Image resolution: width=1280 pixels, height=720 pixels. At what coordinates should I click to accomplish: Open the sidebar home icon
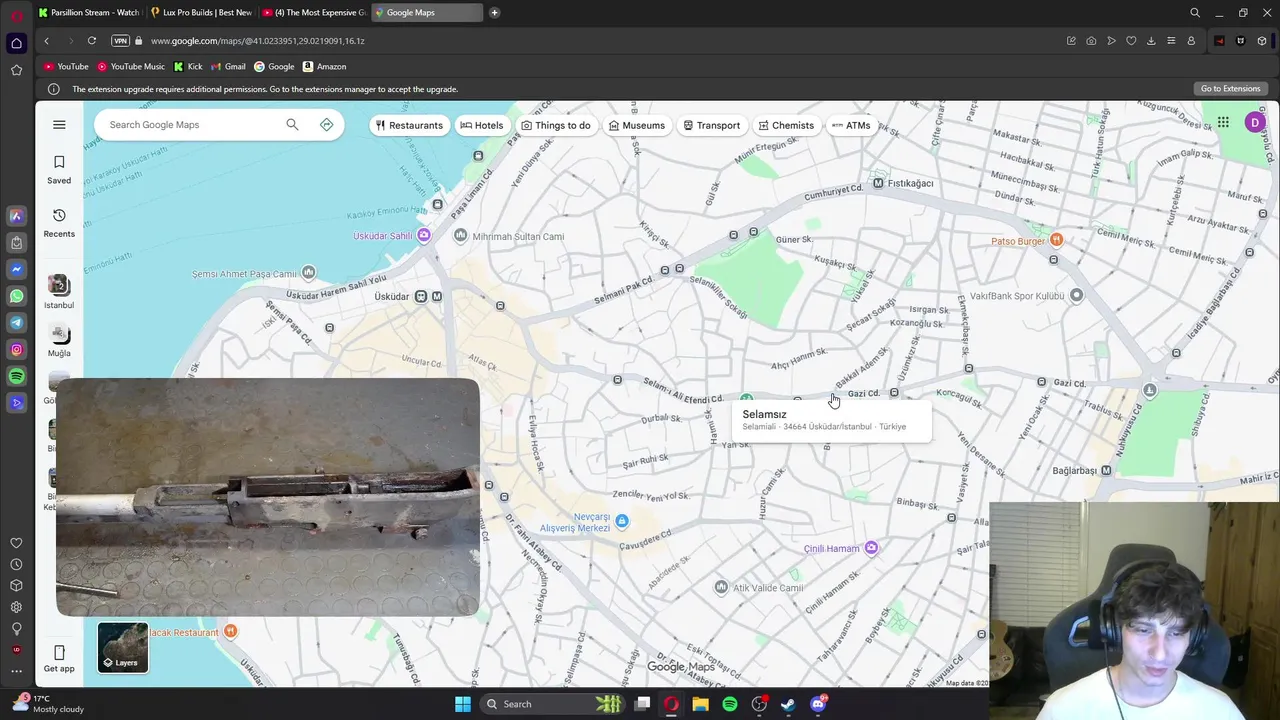[16, 43]
